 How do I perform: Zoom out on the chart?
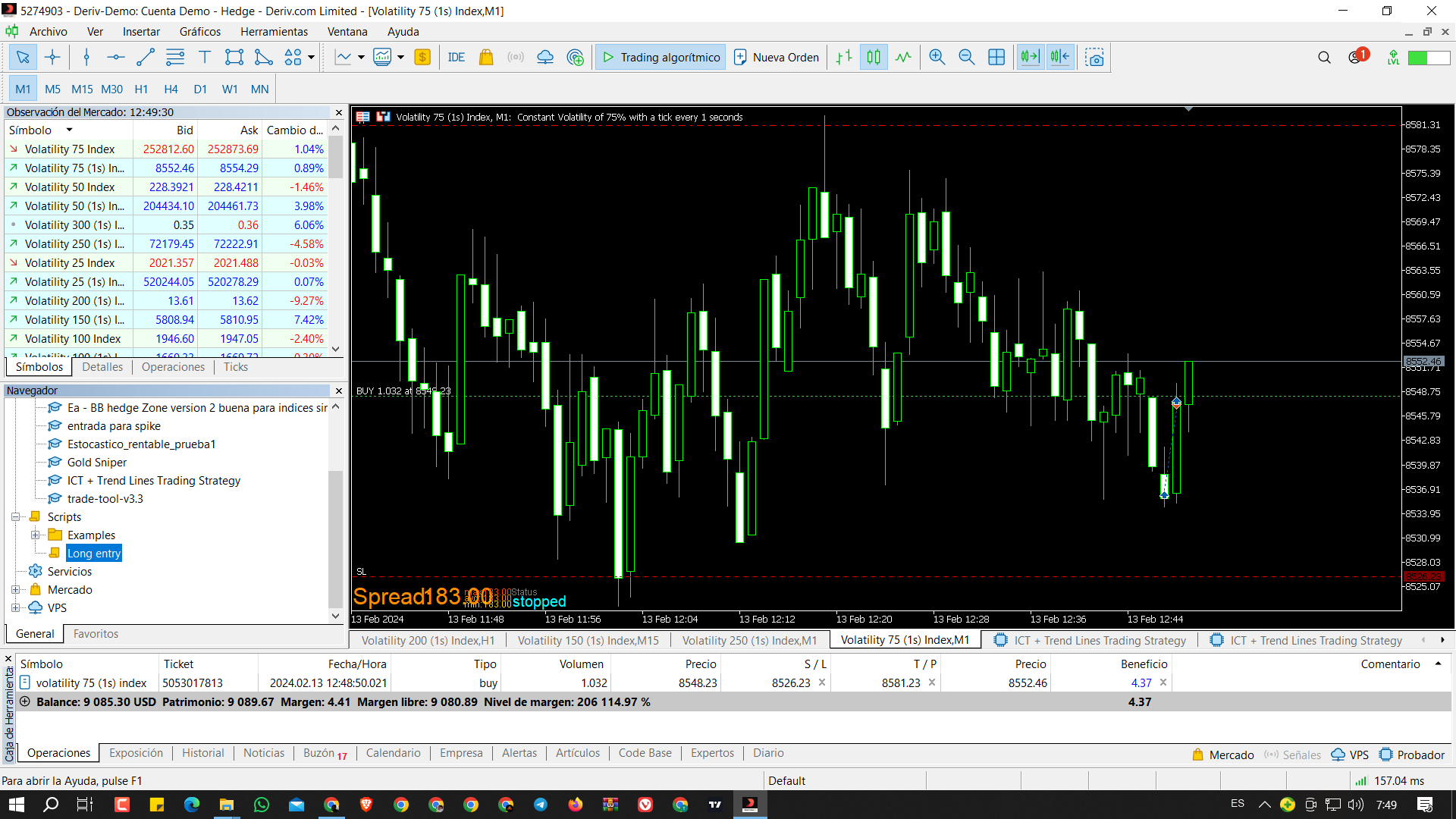pos(967,58)
